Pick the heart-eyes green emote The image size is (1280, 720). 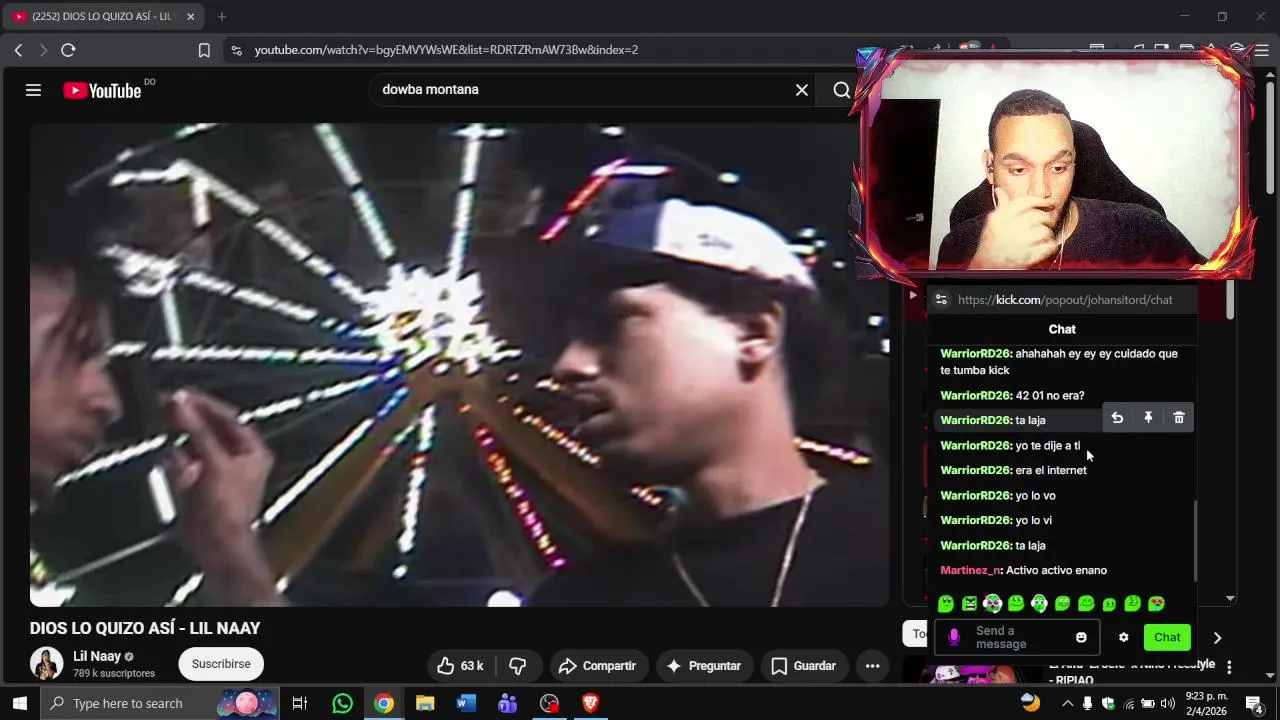coord(1156,603)
